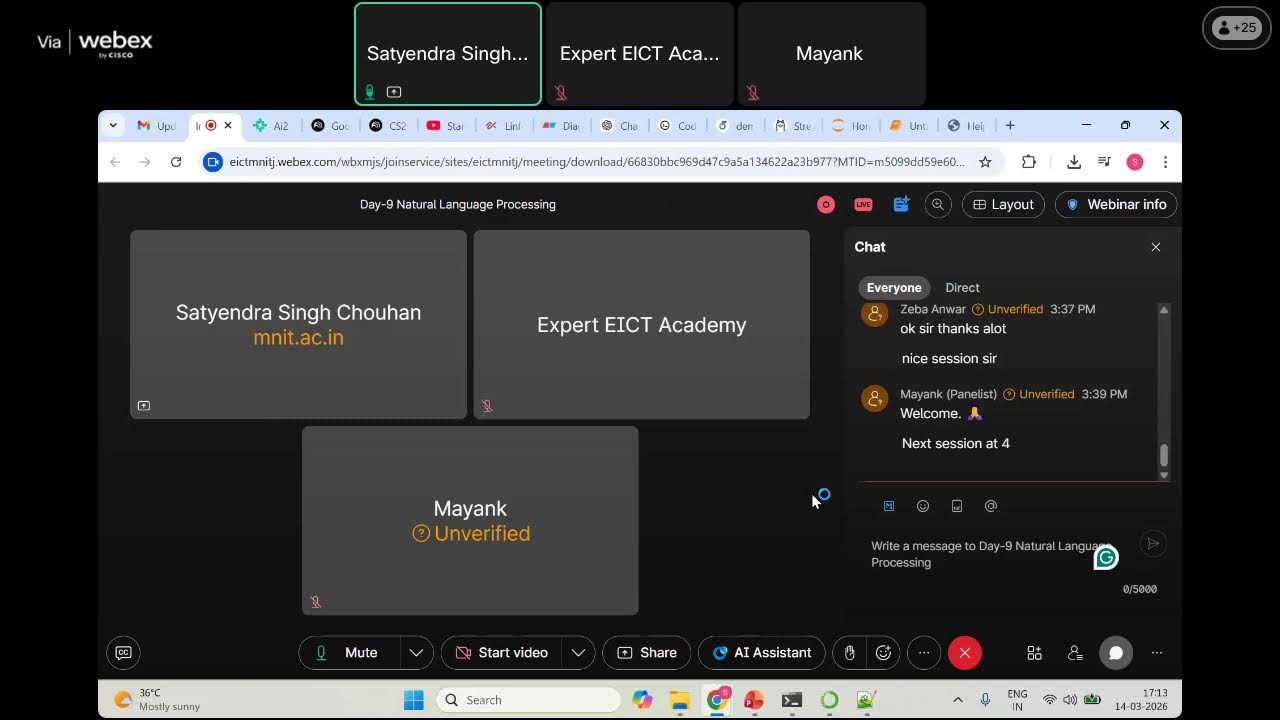
Task: Open panel options ellipsis at bottom right
Action: tap(1157, 653)
